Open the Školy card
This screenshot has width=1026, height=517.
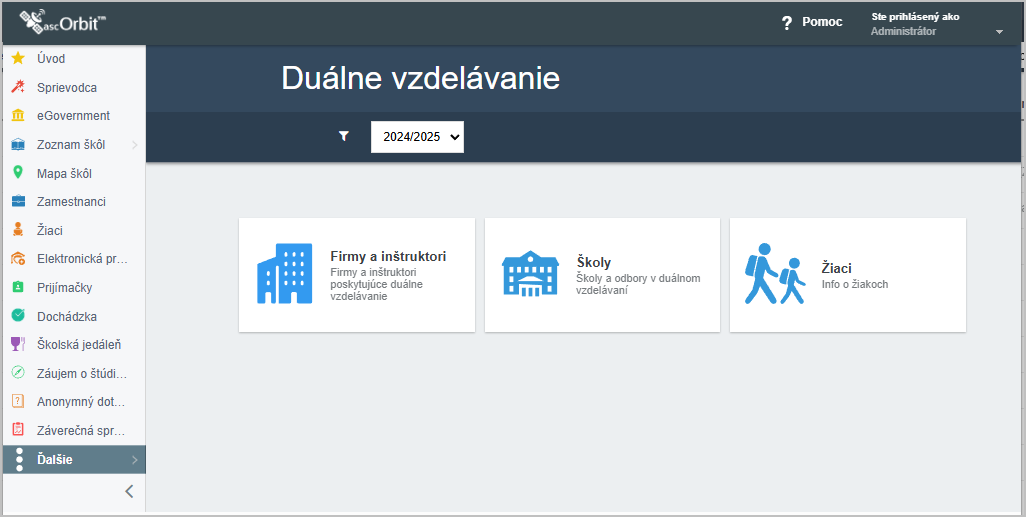pyautogui.click(x=602, y=275)
